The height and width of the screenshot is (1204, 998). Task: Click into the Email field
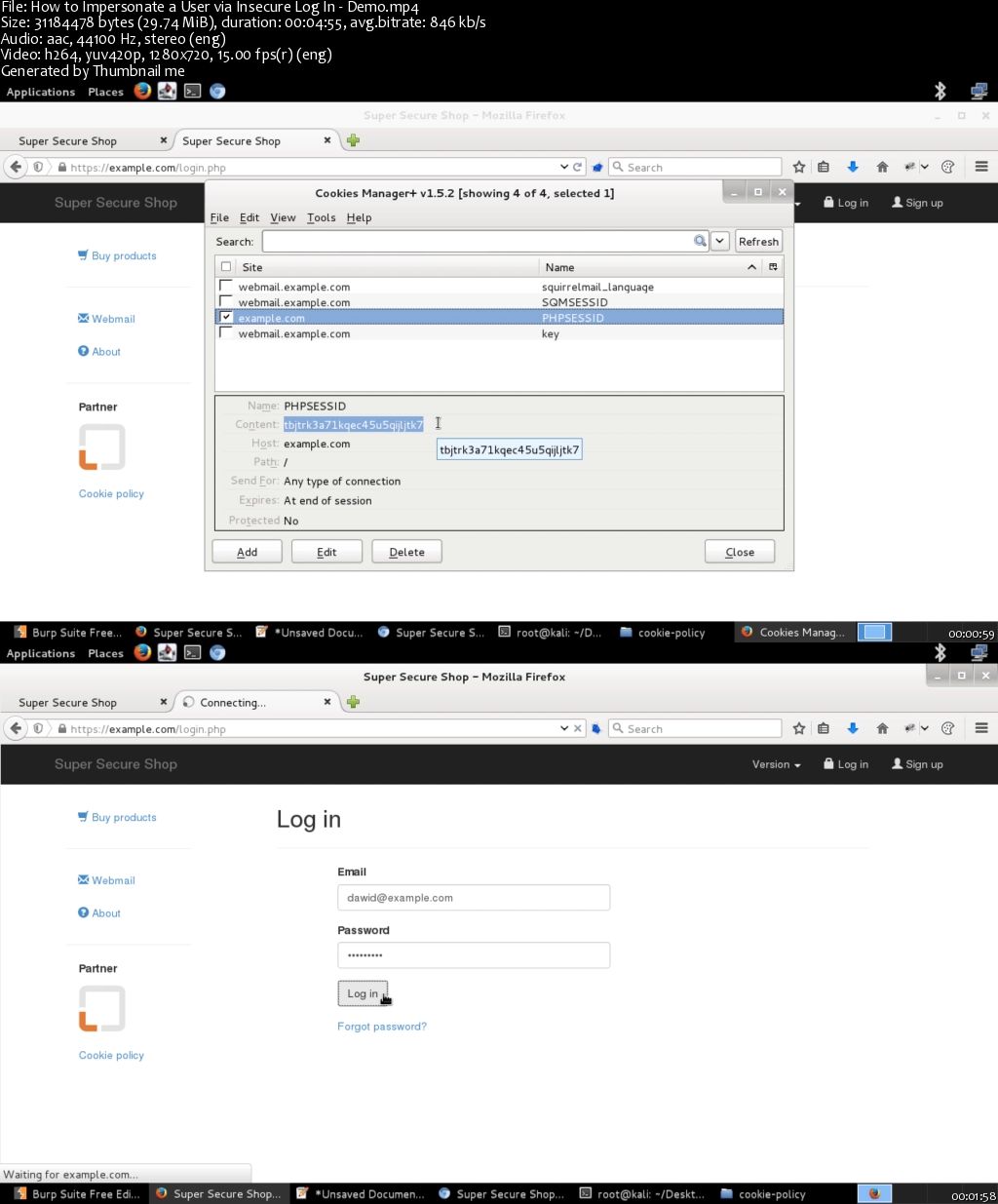[x=474, y=897]
